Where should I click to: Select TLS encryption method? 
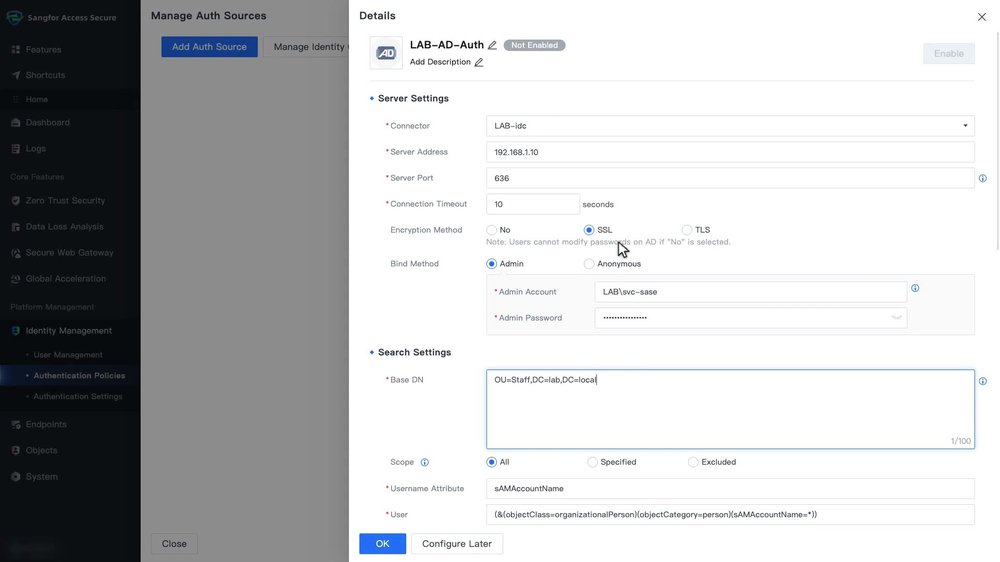point(687,230)
